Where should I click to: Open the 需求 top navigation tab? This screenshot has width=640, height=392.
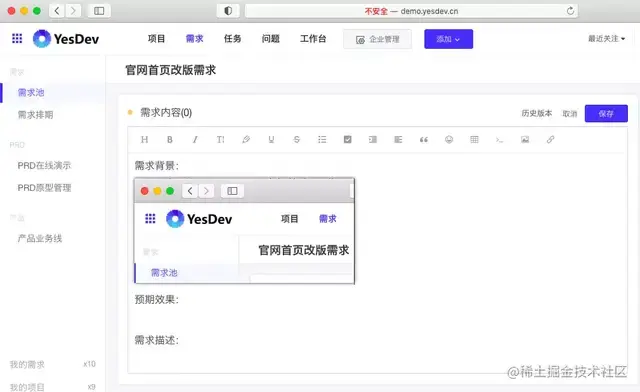tap(194, 39)
